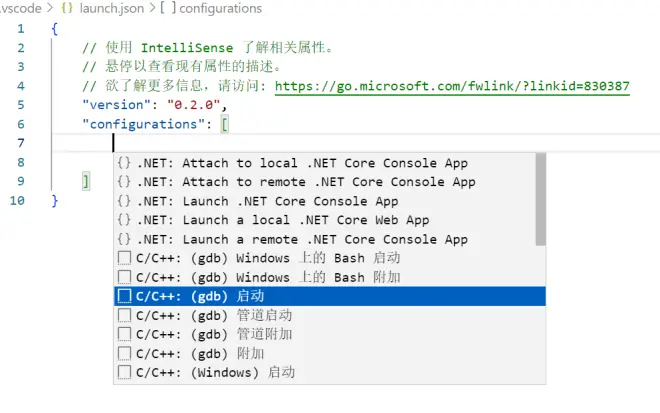
Task: Click square icon beside (gdb) Windows 上的 Bash 附加
Action: [124, 277]
